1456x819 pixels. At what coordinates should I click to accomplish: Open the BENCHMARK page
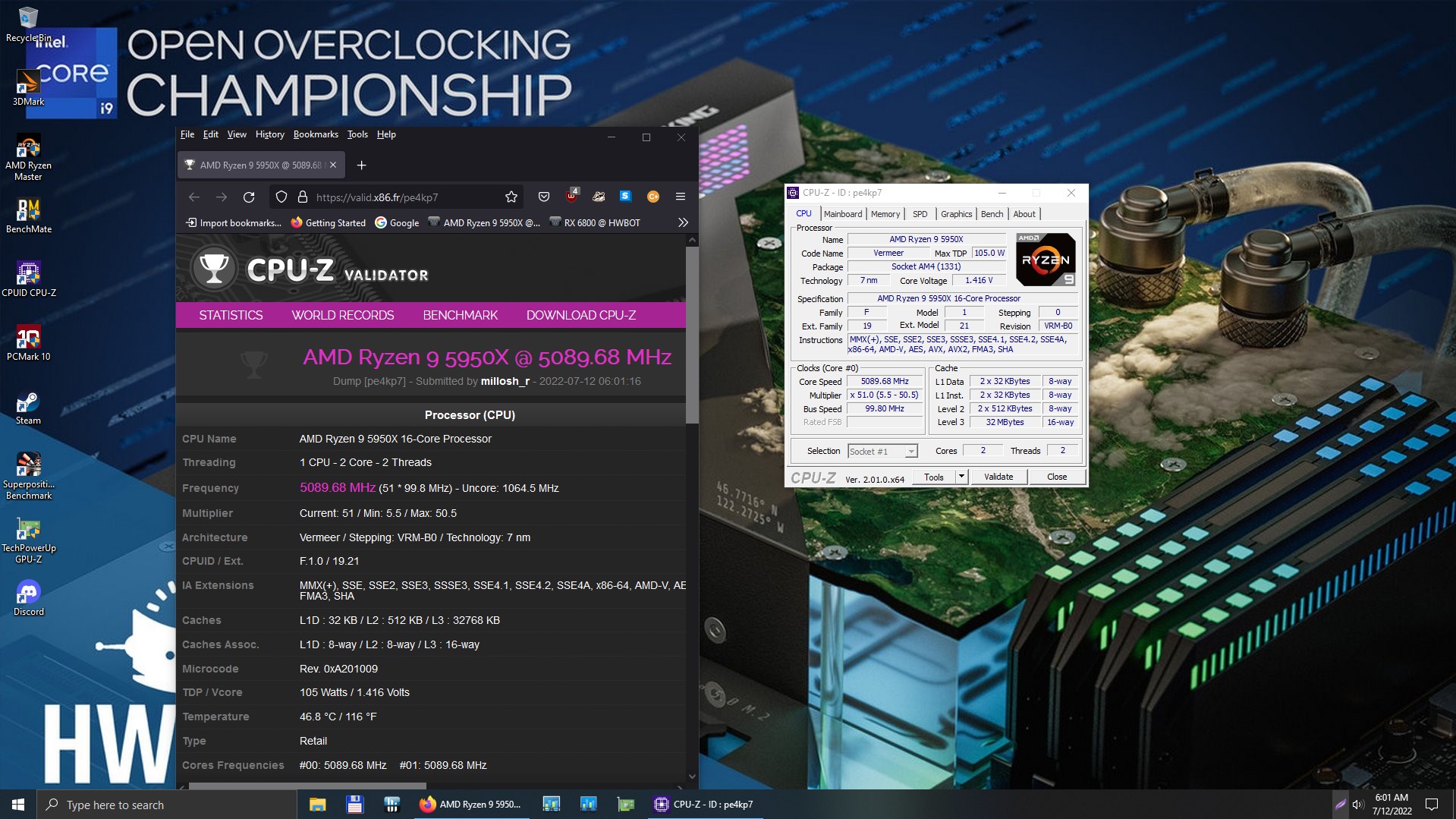coord(461,315)
